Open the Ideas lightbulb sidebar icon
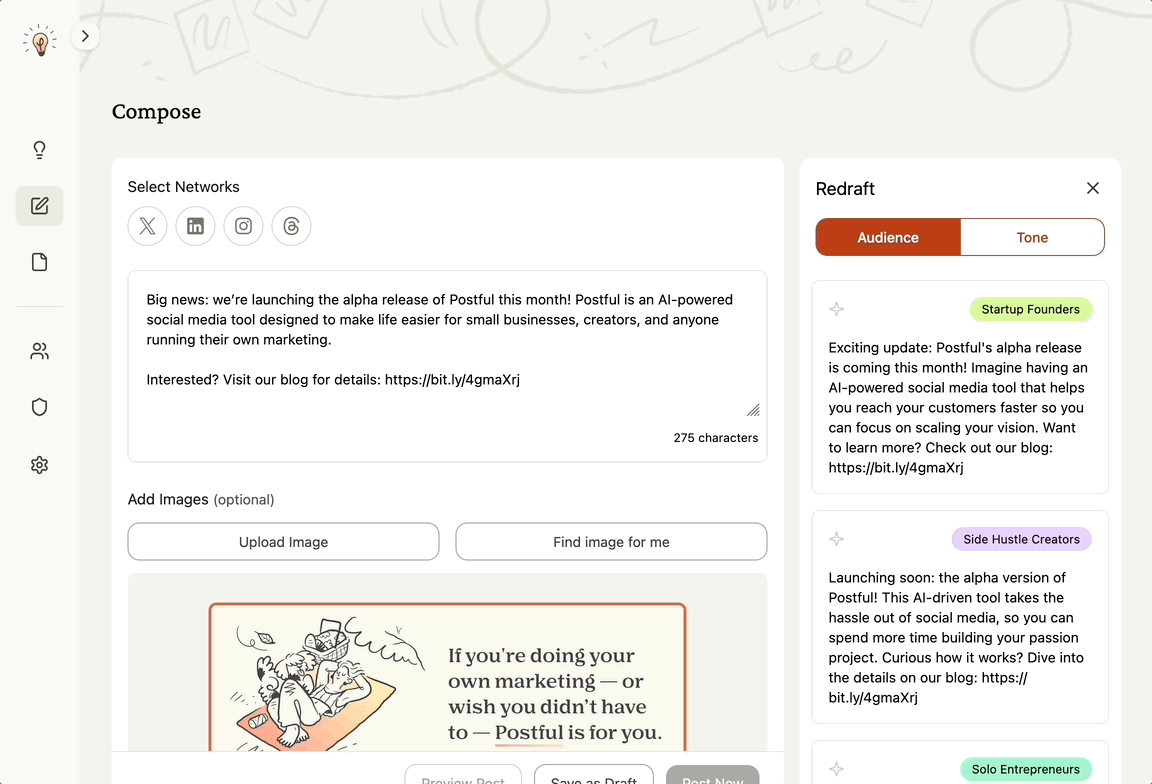1152x784 pixels. (x=39, y=150)
